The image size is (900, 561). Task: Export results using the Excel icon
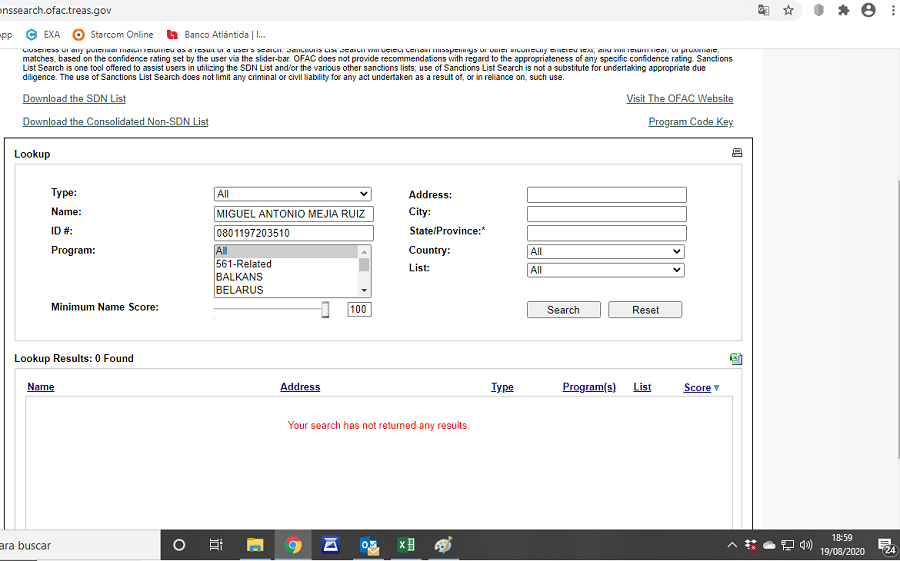coord(736,358)
